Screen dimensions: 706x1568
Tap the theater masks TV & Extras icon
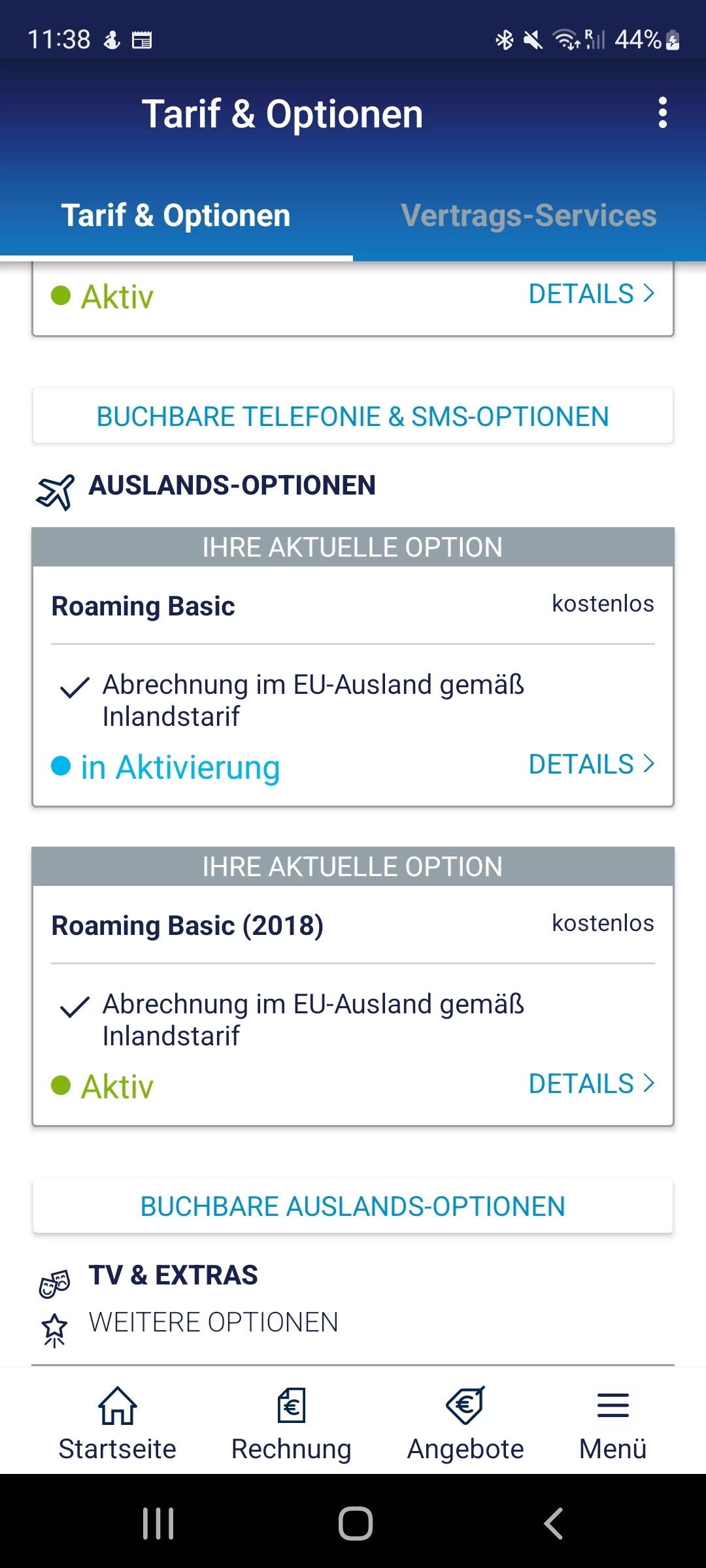click(x=55, y=1283)
